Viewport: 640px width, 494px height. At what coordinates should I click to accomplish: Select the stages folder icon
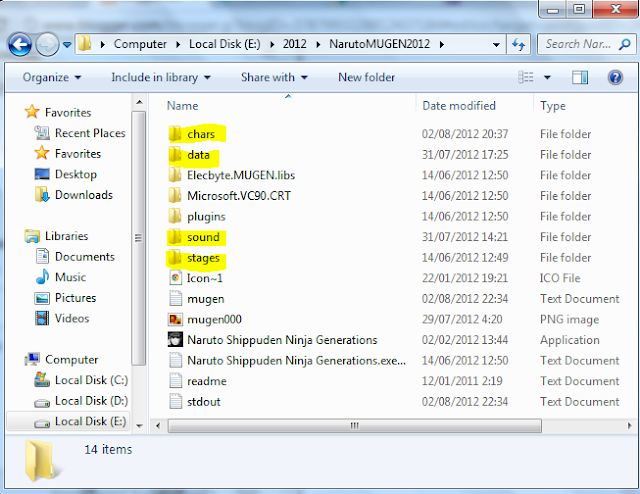175,257
